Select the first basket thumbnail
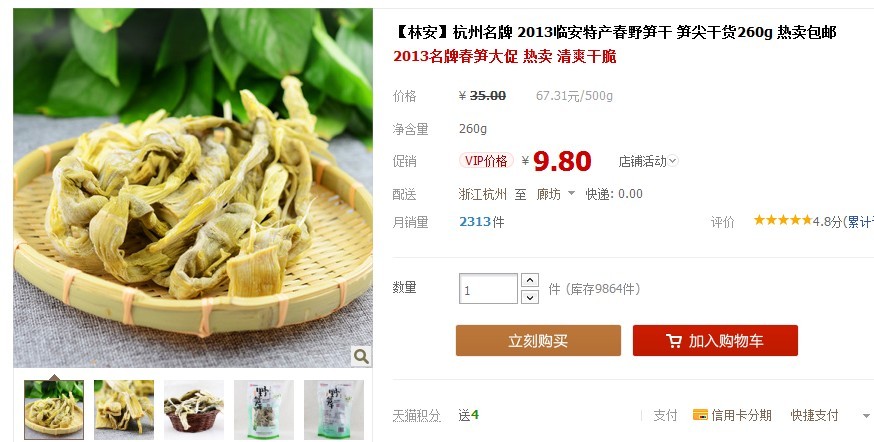 point(54,410)
